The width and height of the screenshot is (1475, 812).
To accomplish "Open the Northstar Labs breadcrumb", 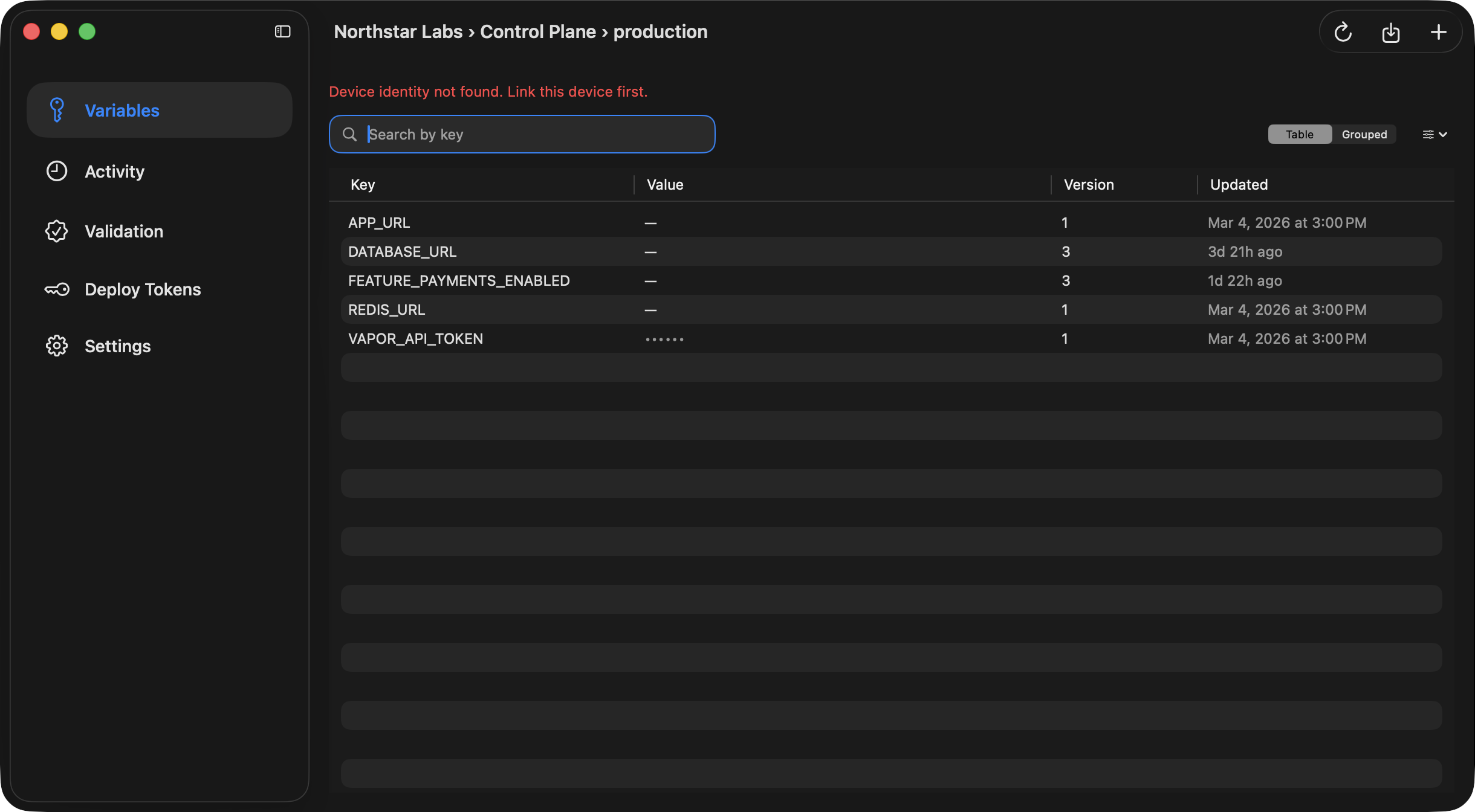I will (398, 31).
